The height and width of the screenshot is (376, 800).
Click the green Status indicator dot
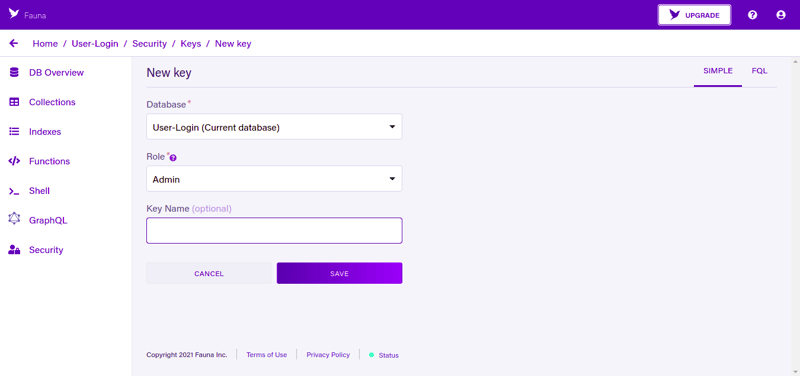[371, 355]
